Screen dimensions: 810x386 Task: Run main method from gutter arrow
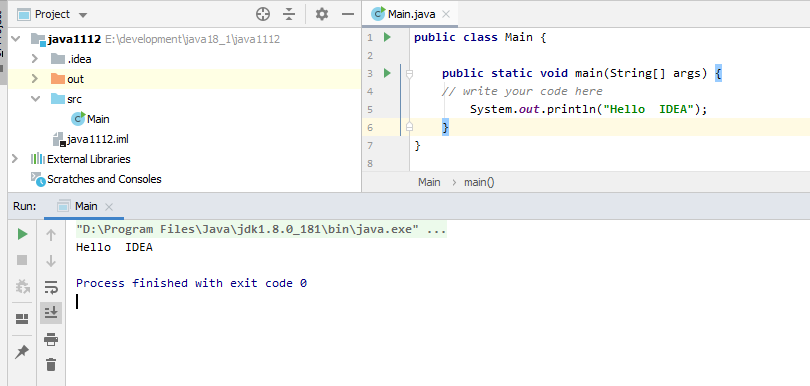coord(387,73)
